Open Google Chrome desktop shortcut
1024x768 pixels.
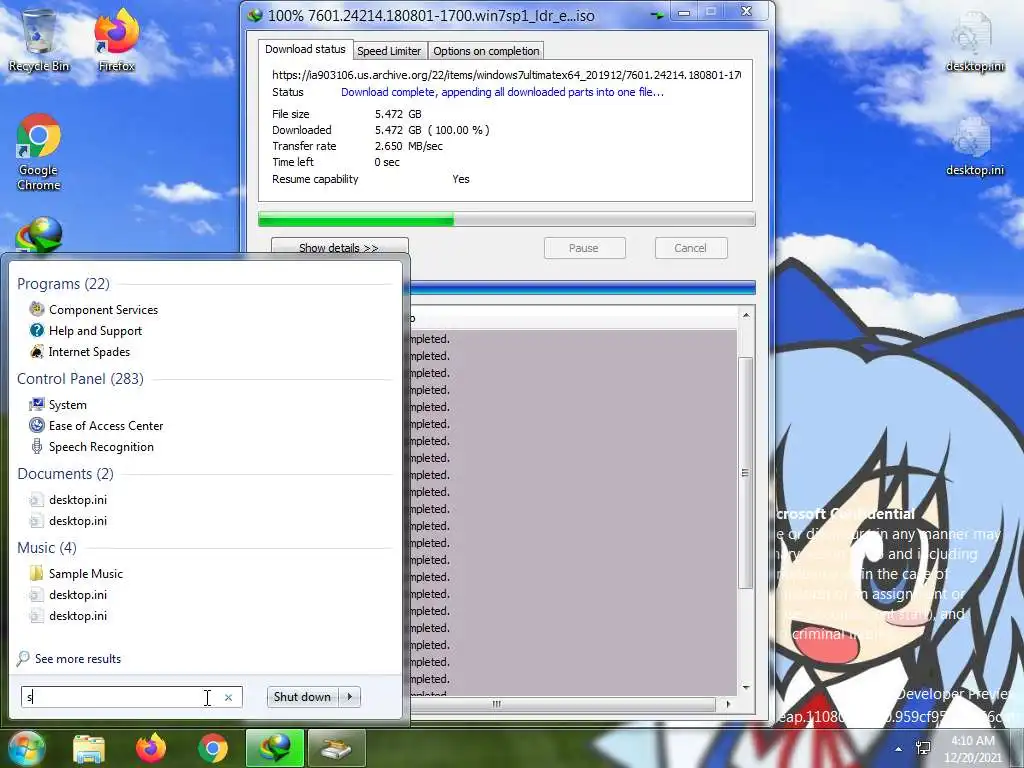tap(39, 152)
